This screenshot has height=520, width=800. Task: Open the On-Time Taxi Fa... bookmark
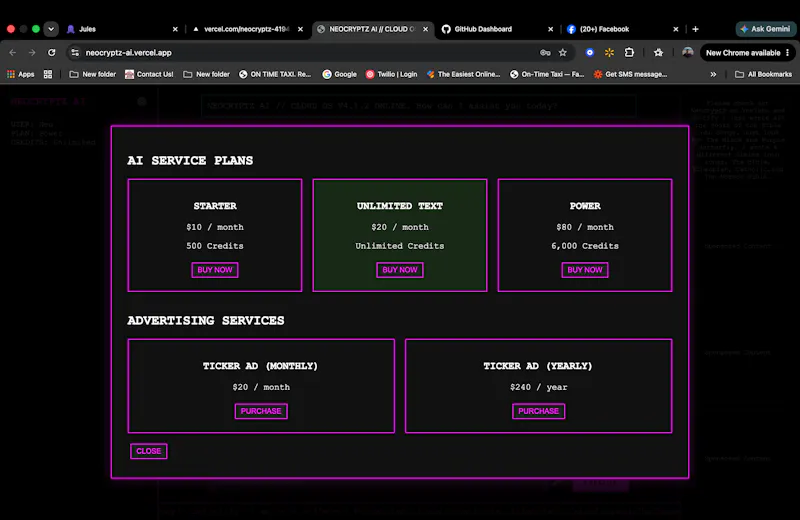pyautogui.click(x=547, y=74)
